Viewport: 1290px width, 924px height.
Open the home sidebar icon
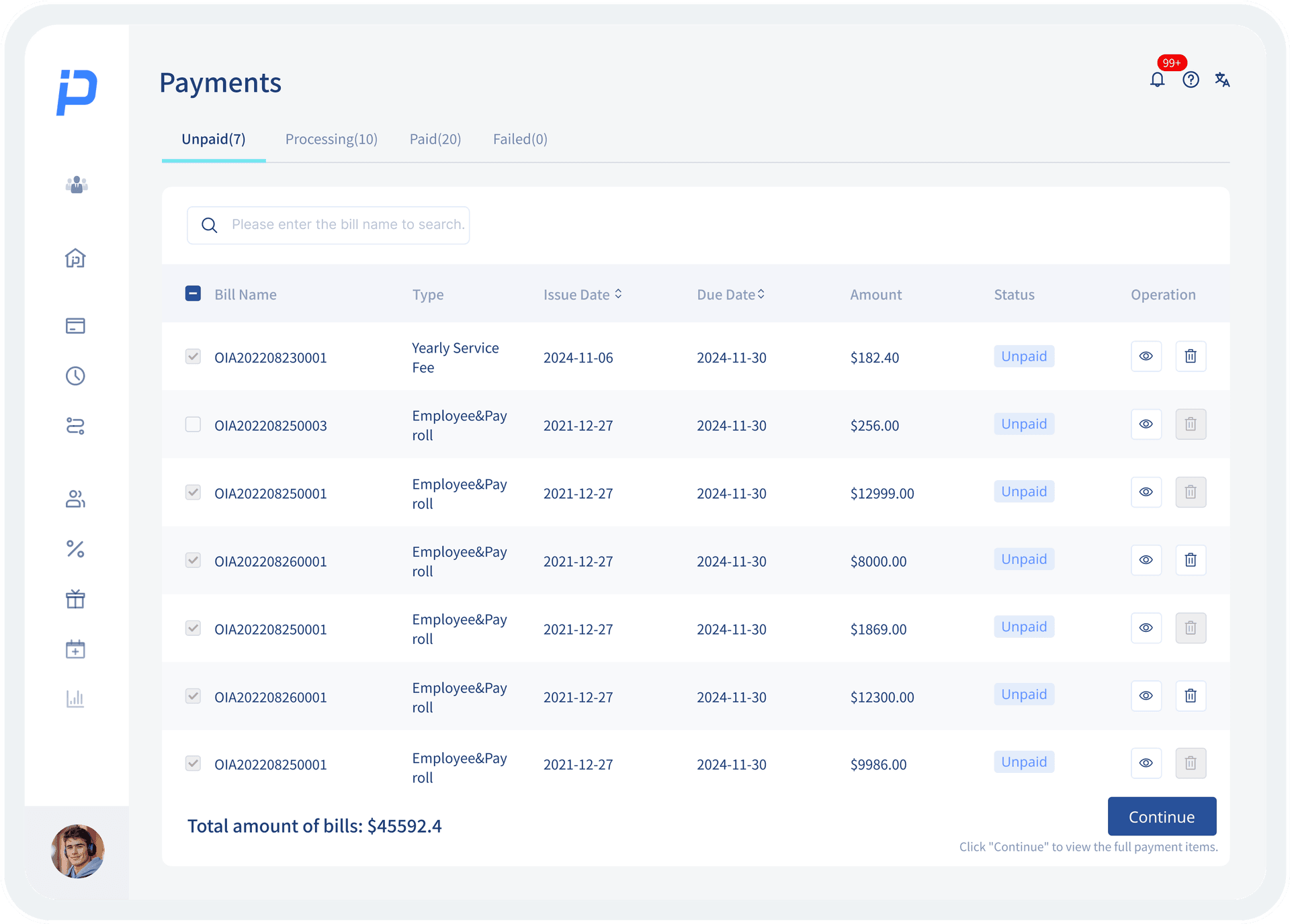(x=75, y=259)
